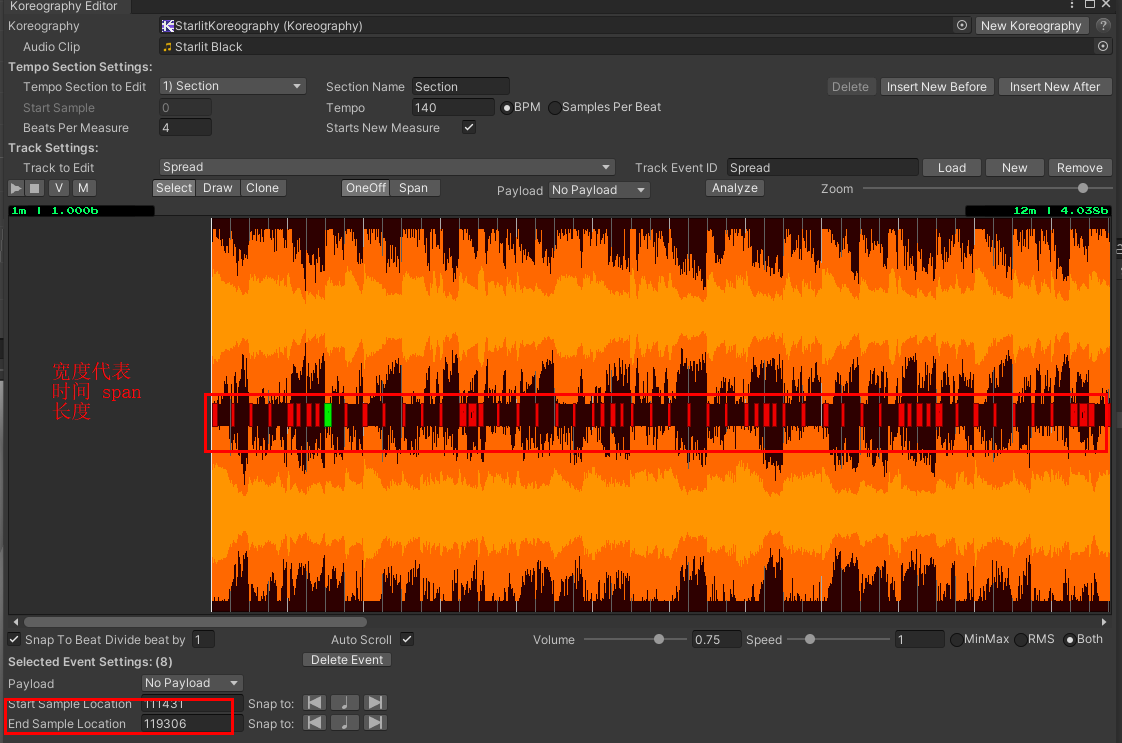Switch to Clone edit mode
Viewport: 1122px width, 743px height.
(263, 188)
